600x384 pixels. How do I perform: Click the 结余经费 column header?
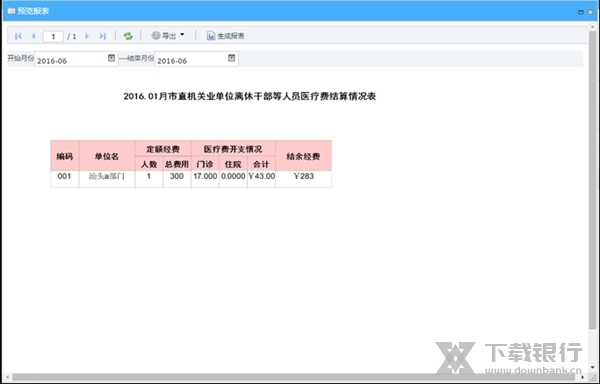(303, 156)
